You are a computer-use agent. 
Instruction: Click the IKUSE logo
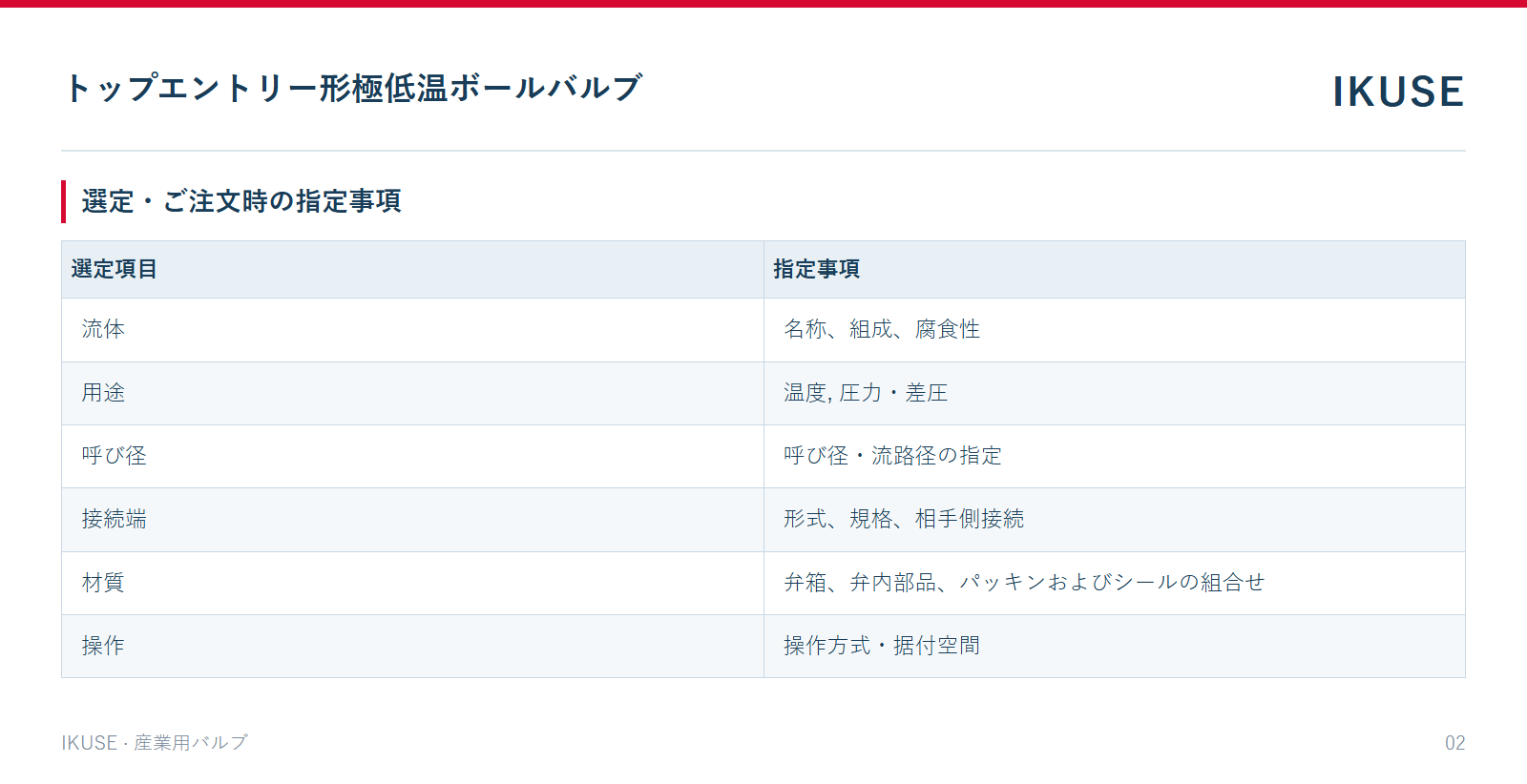1398,92
